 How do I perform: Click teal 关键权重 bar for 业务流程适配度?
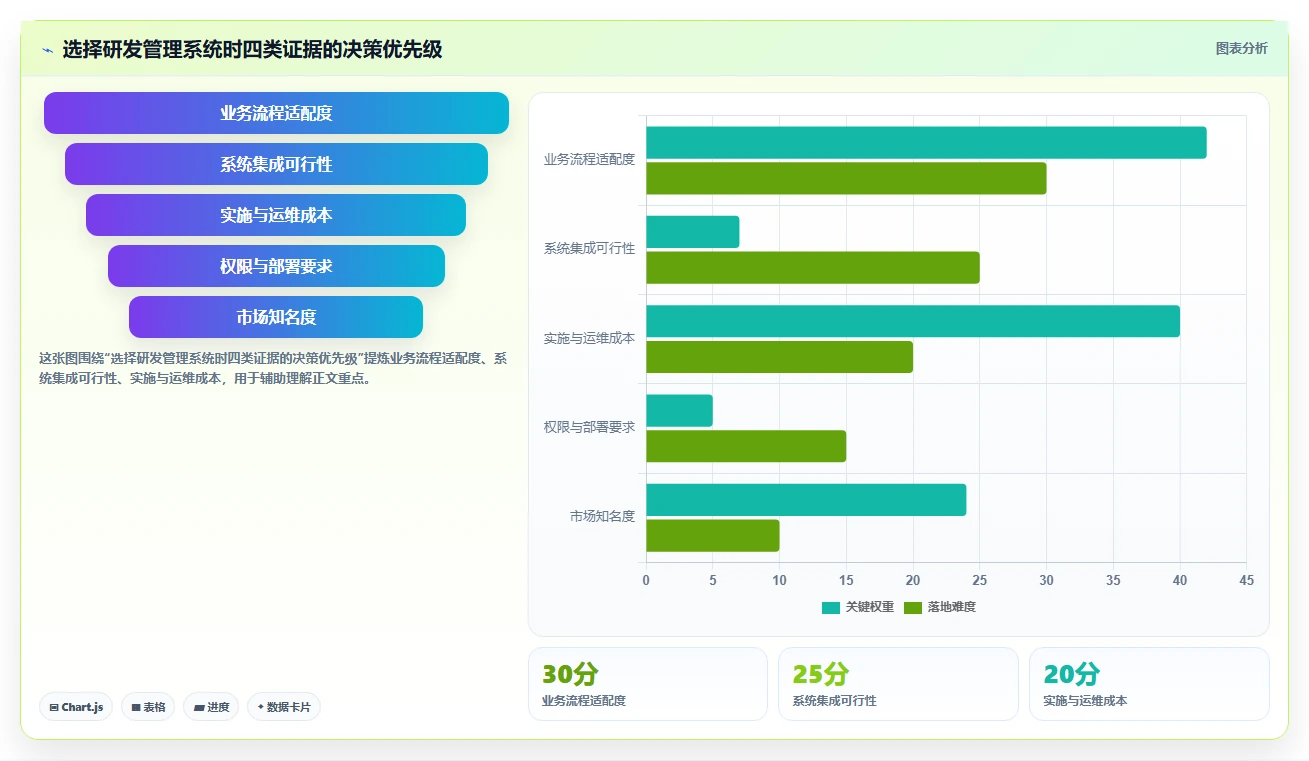click(926, 142)
